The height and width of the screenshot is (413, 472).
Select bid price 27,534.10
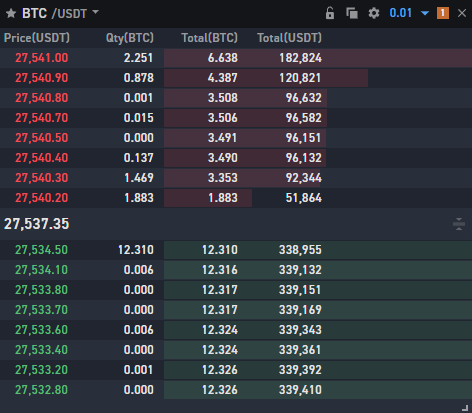click(x=42, y=270)
